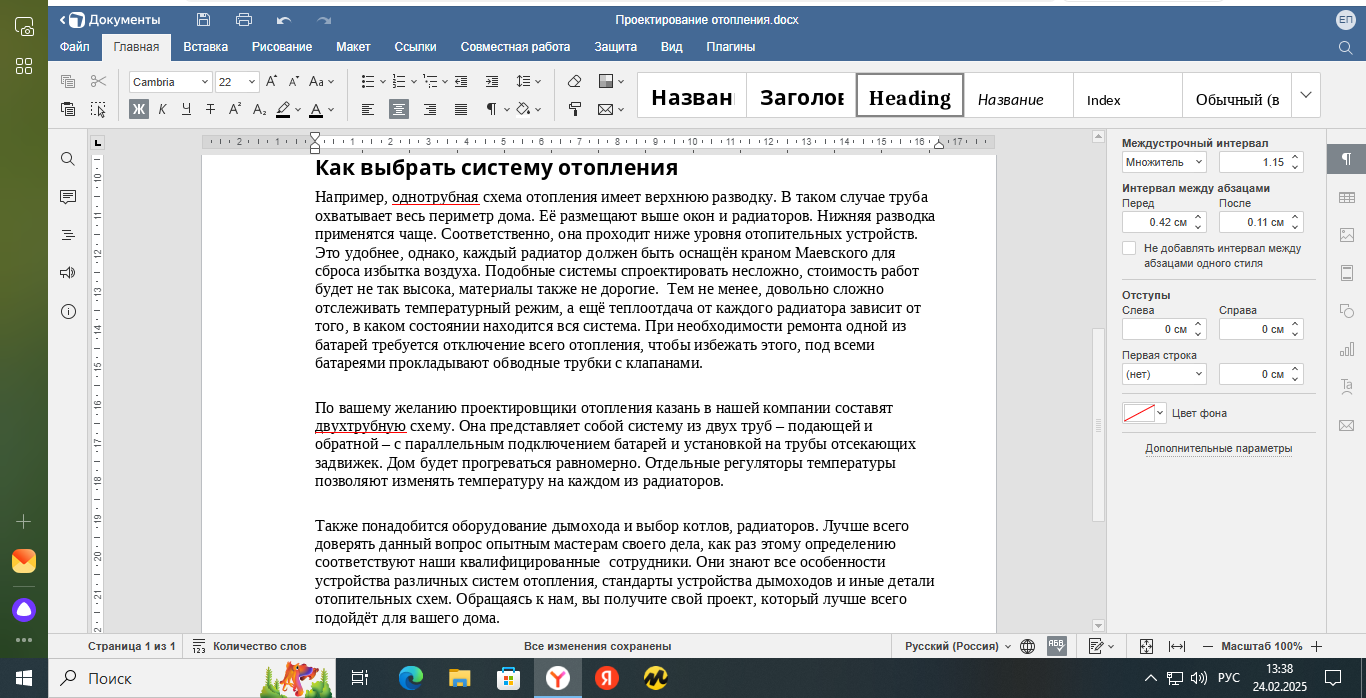Click 'Количество слов' in status bar
This screenshot has height=698, width=1366.
[259, 646]
